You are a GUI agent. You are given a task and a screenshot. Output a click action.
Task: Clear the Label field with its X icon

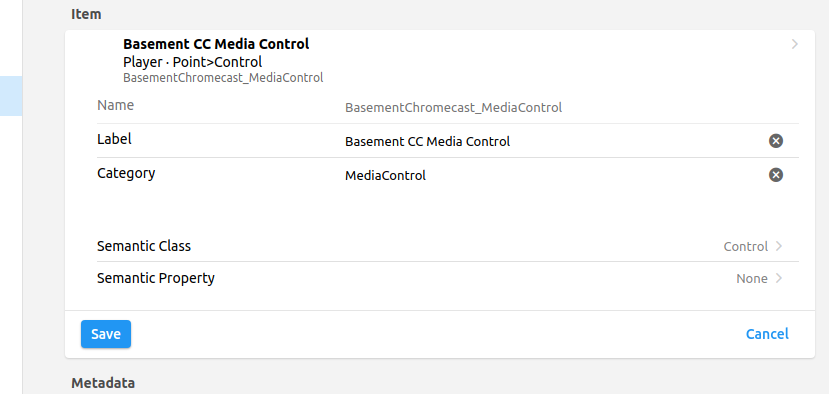click(776, 141)
